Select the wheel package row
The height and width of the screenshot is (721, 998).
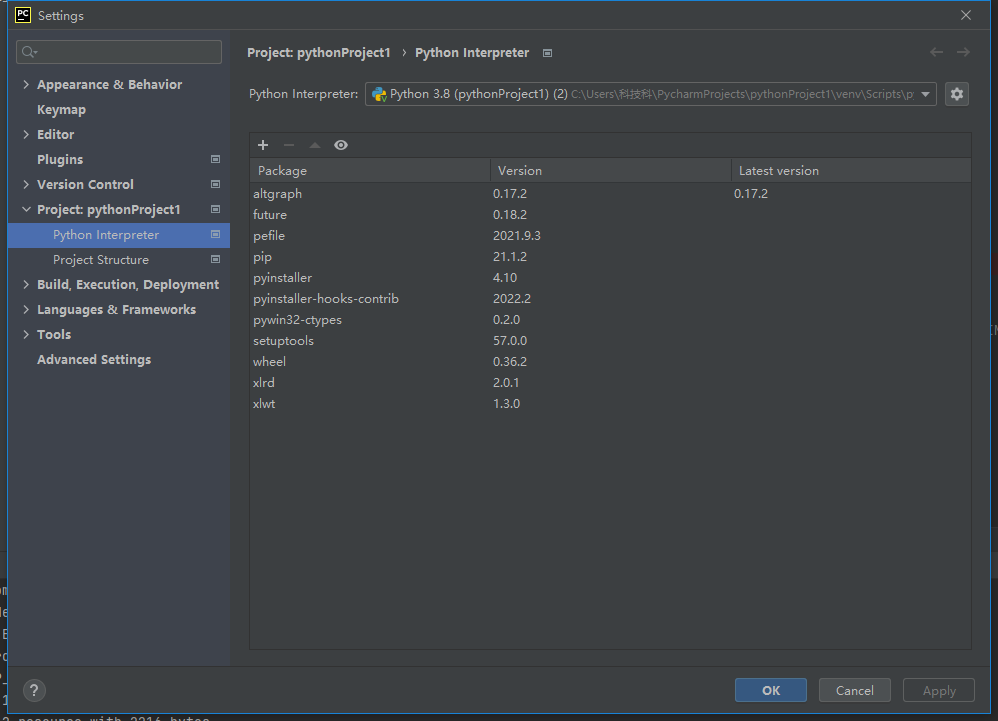click(x=610, y=361)
